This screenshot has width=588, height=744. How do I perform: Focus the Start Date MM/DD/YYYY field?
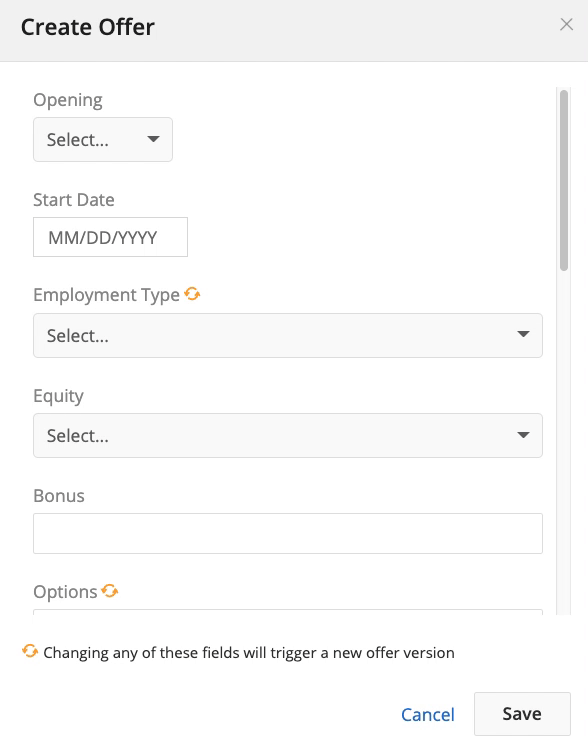tap(111, 237)
